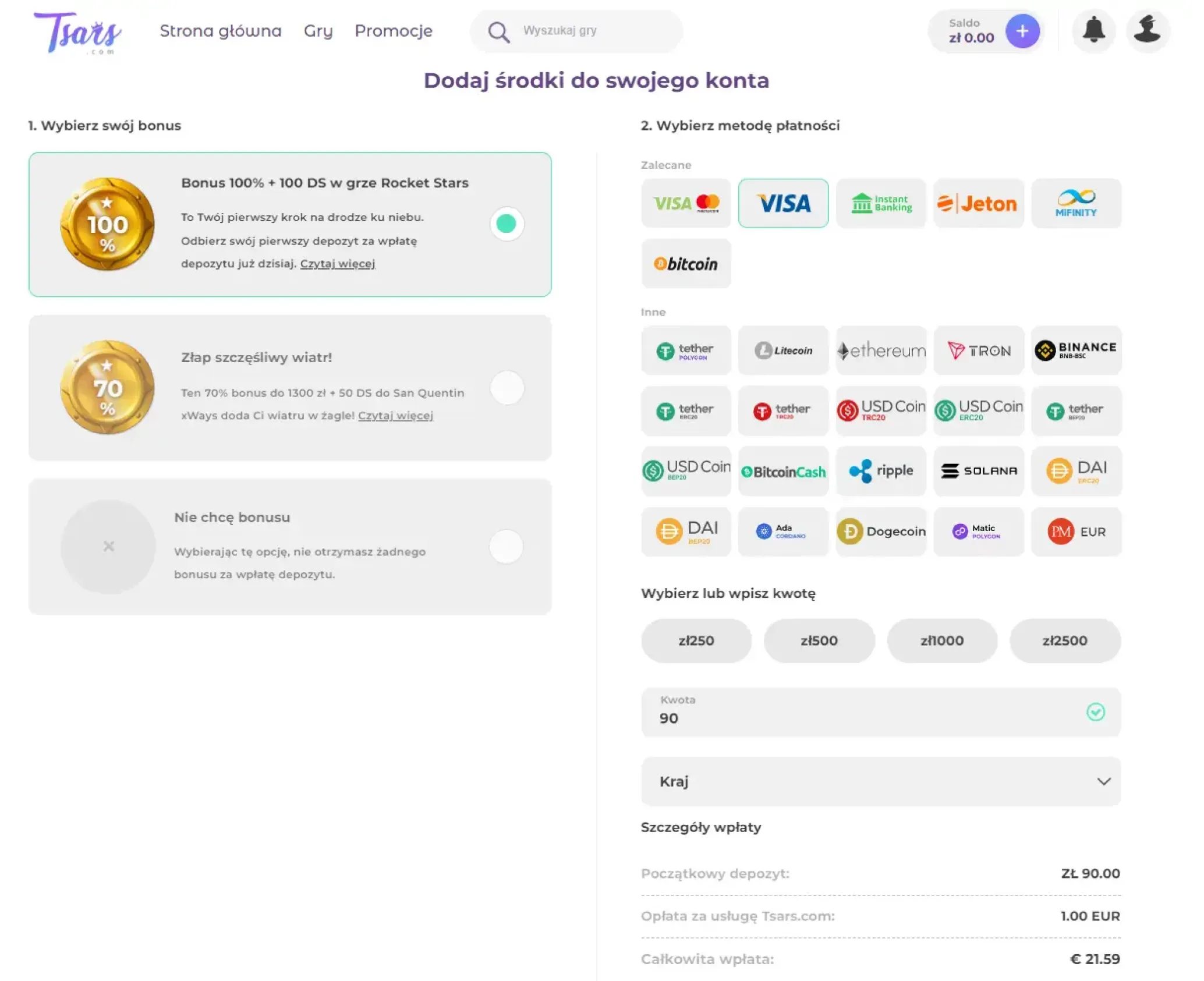1204x981 pixels.
Task: Select the 70% Złap szczęśliwy wiatr bonus radio
Action: click(507, 388)
